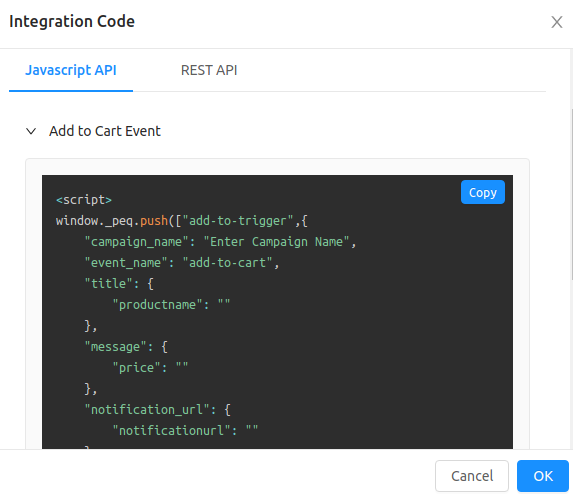This screenshot has width=573, height=499.
Task: Click the "message" code line
Action: pyautogui.click(x=126, y=347)
